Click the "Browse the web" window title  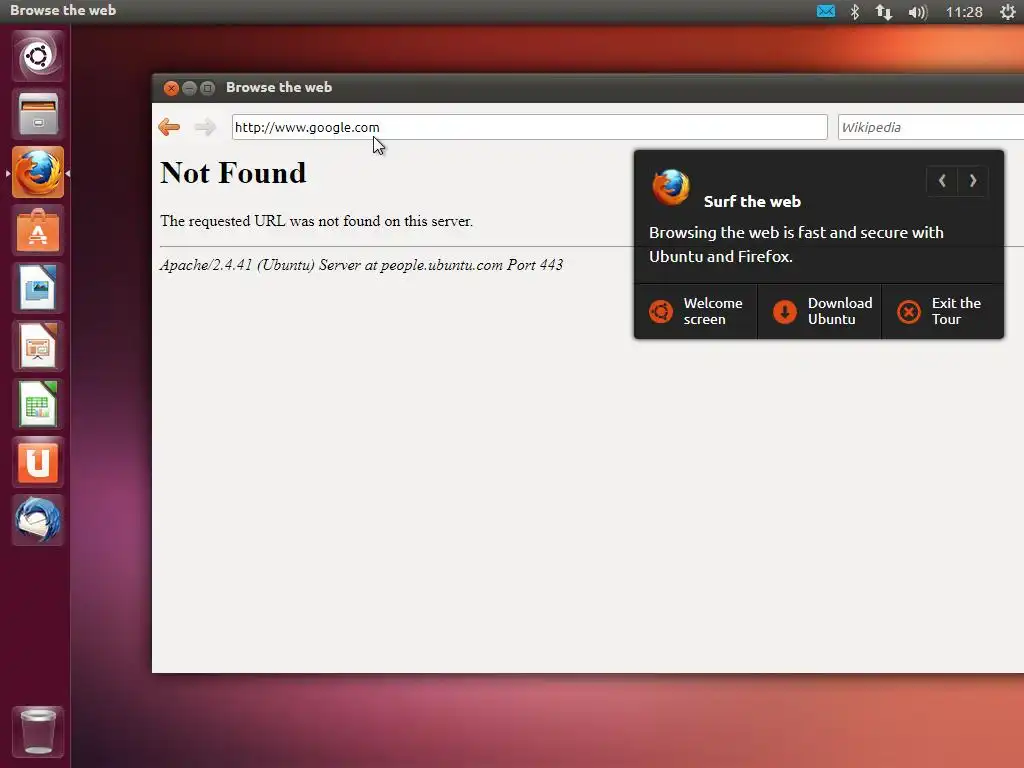(x=279, y=88)
